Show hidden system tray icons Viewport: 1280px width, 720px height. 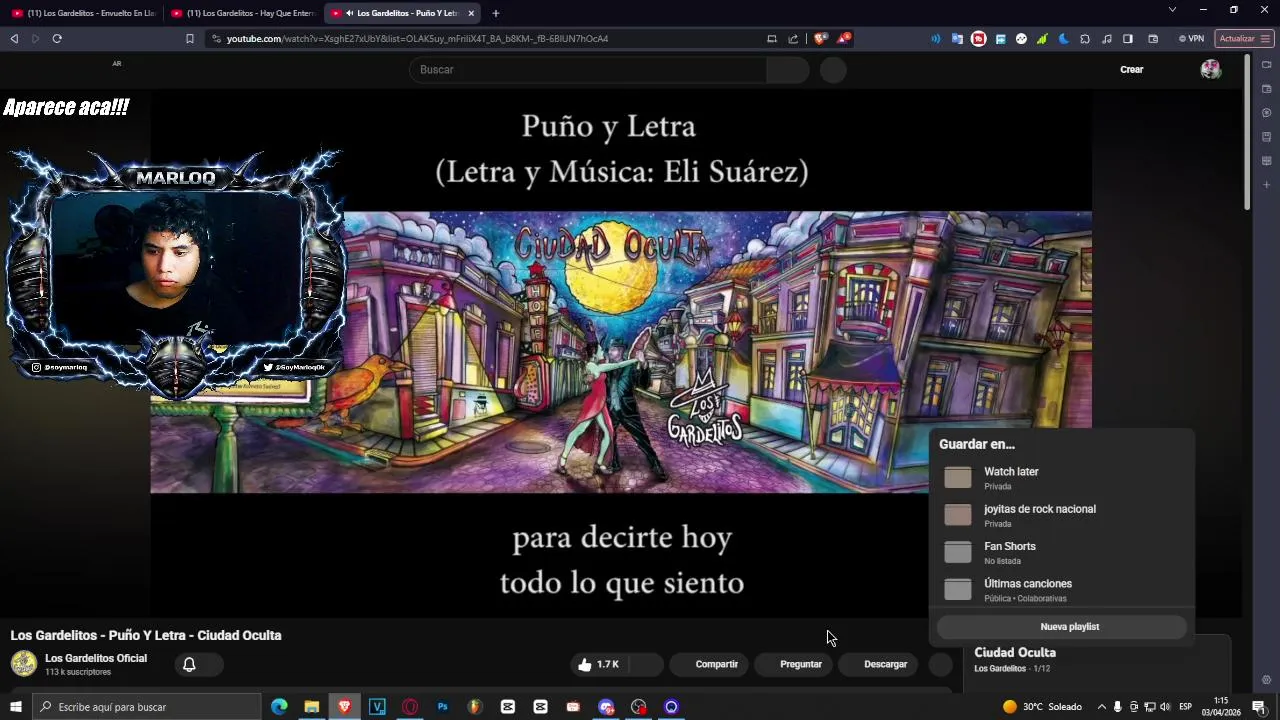pos(1101,707)
